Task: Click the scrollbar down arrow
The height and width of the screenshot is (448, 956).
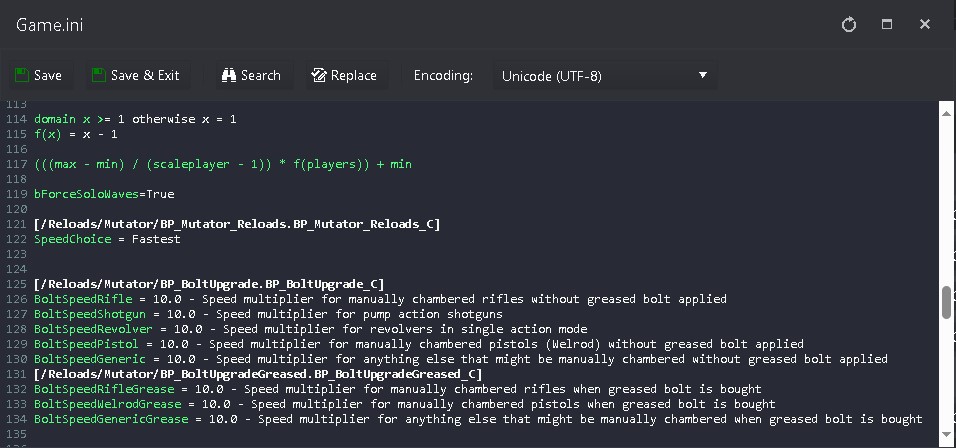Action: [x=947, y=435]
